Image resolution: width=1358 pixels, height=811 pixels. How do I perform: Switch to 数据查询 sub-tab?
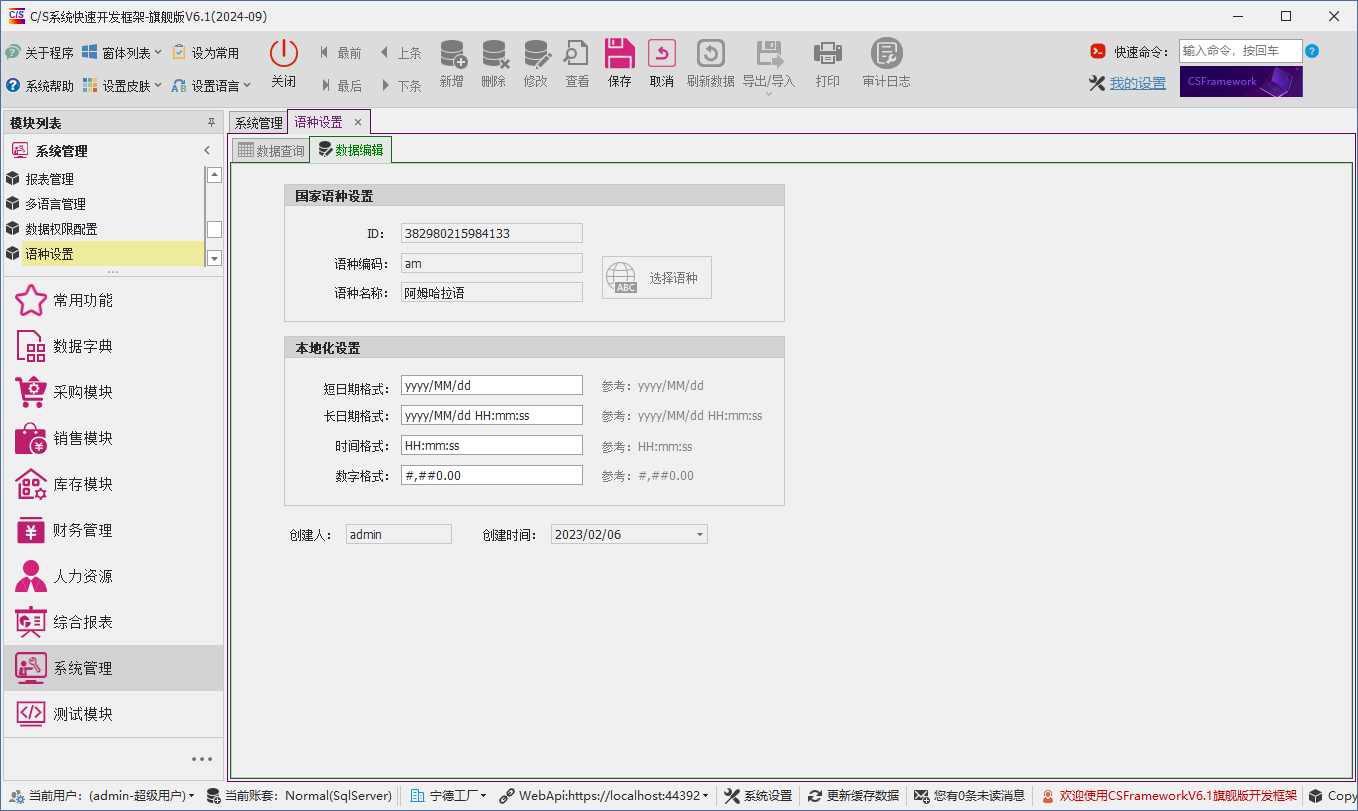[x=270, y=151]
